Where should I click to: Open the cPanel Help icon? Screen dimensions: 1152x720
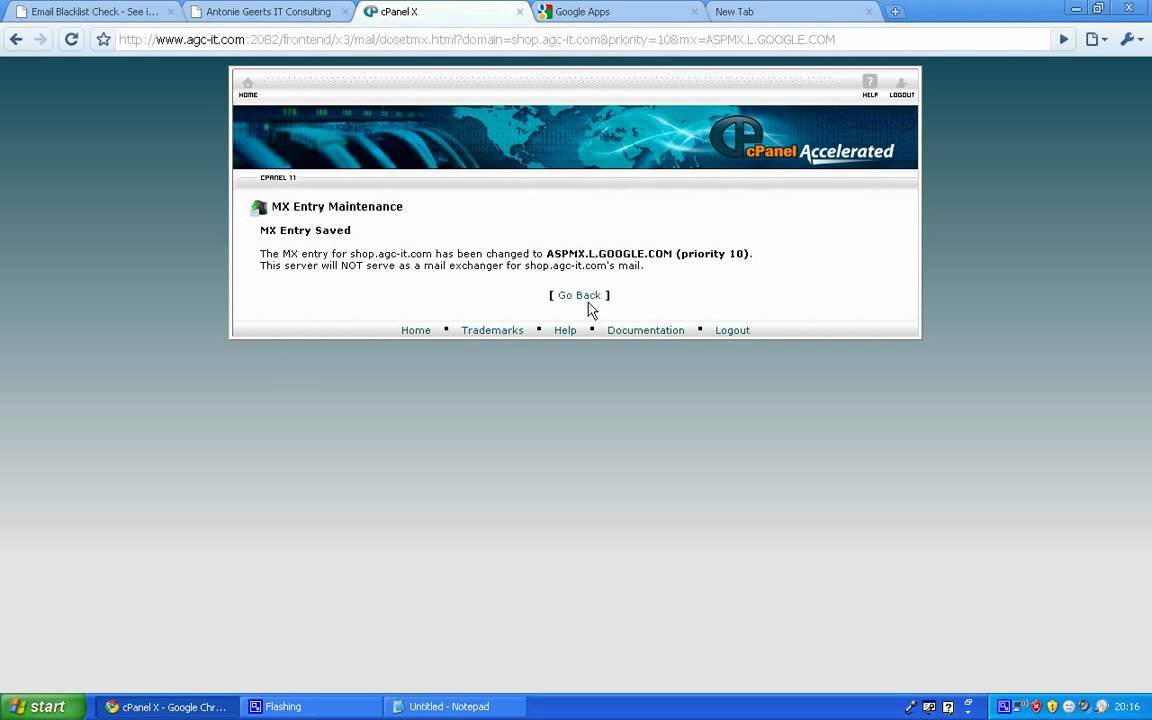click(x=870, y=86)
